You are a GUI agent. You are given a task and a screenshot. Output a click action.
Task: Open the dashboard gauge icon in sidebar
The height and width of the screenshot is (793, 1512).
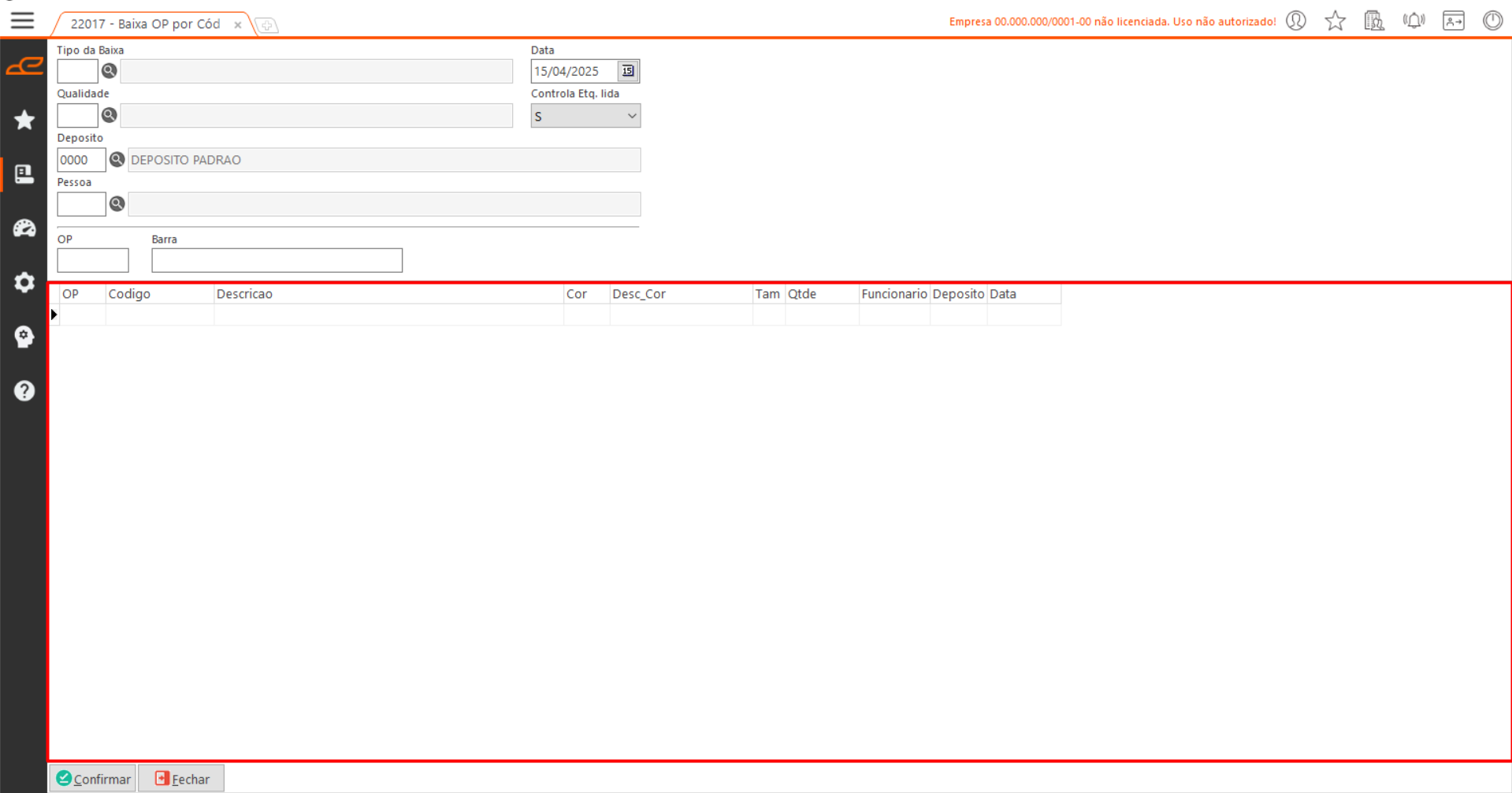pos(24,229)
